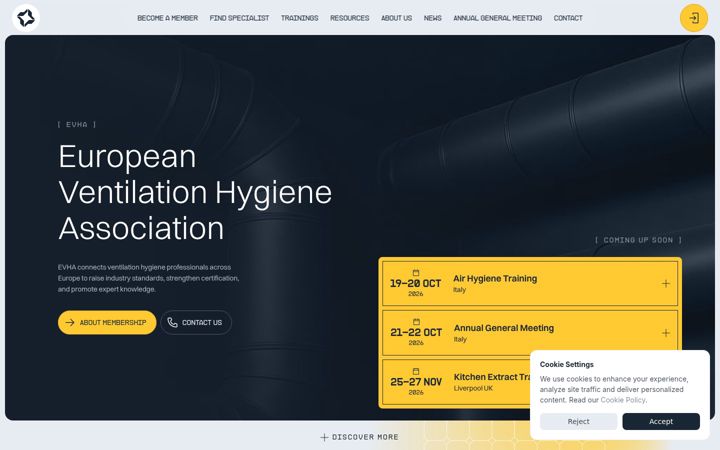Go to News navigation item
Viewport: 720px width, 450px height.
pos(433,18)
